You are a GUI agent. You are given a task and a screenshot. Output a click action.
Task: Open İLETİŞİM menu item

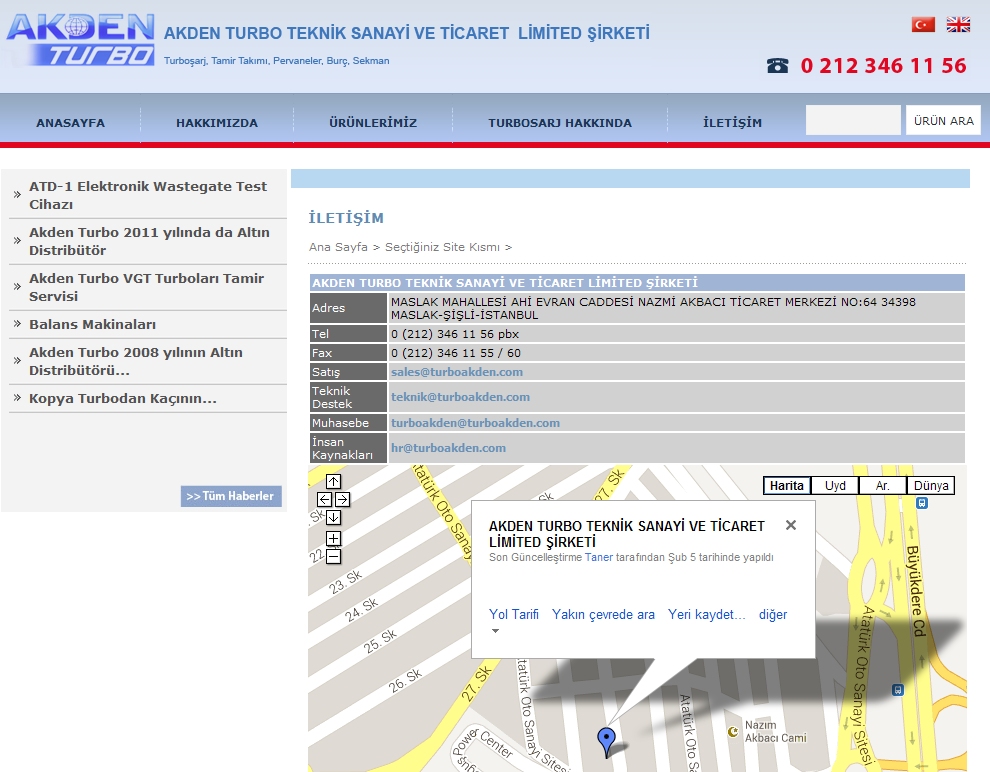(x=732, y=122)
